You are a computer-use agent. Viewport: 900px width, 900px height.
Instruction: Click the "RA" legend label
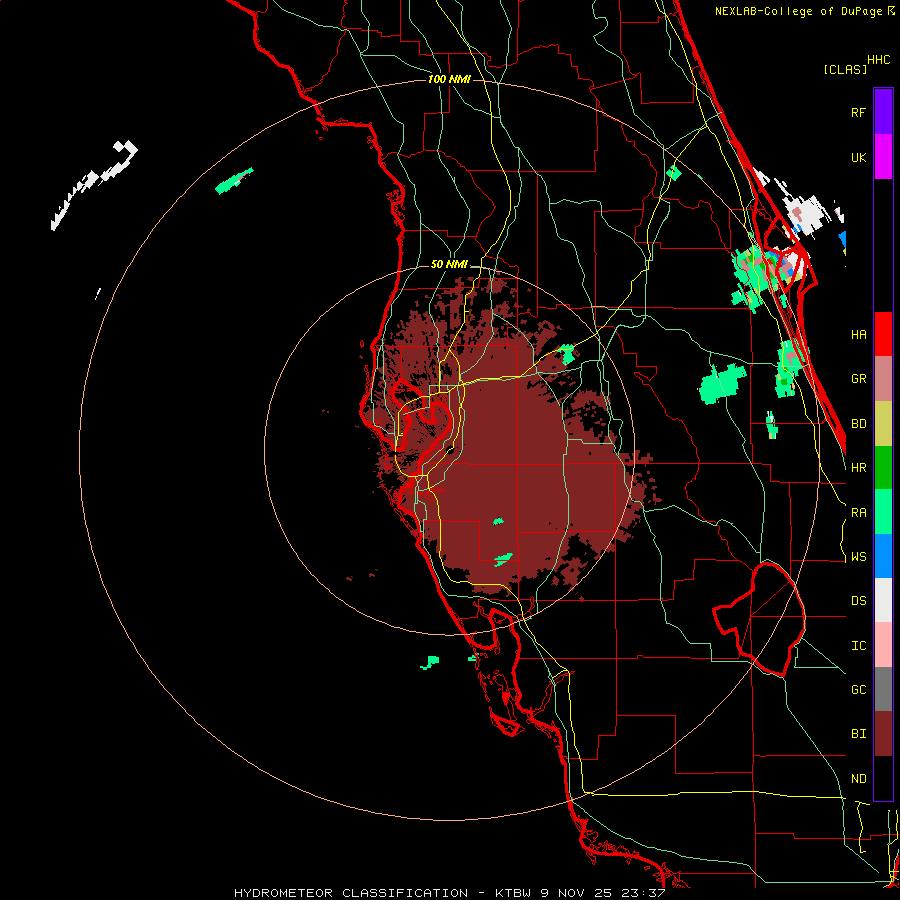point(859,513)
